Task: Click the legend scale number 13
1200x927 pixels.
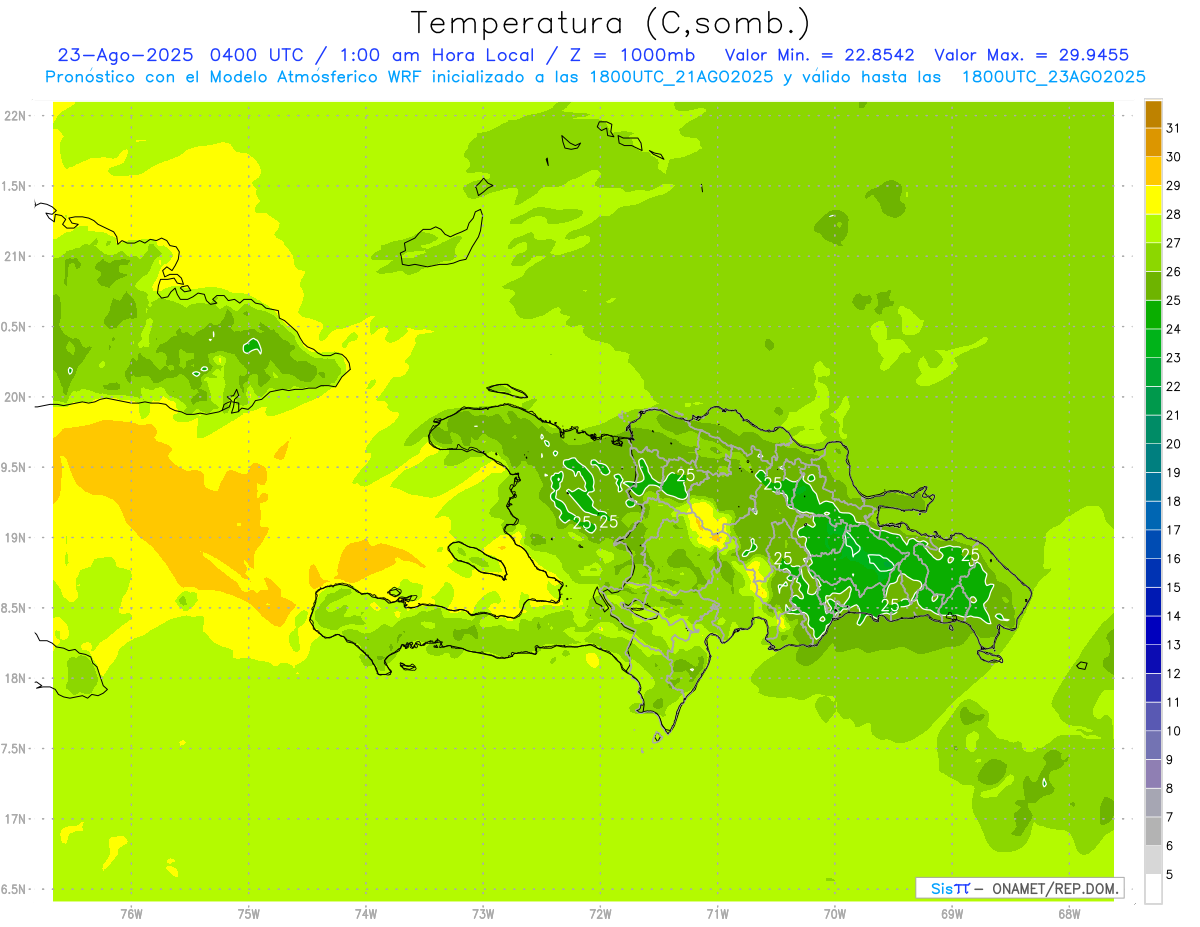Action: [x=1174, y=645]
